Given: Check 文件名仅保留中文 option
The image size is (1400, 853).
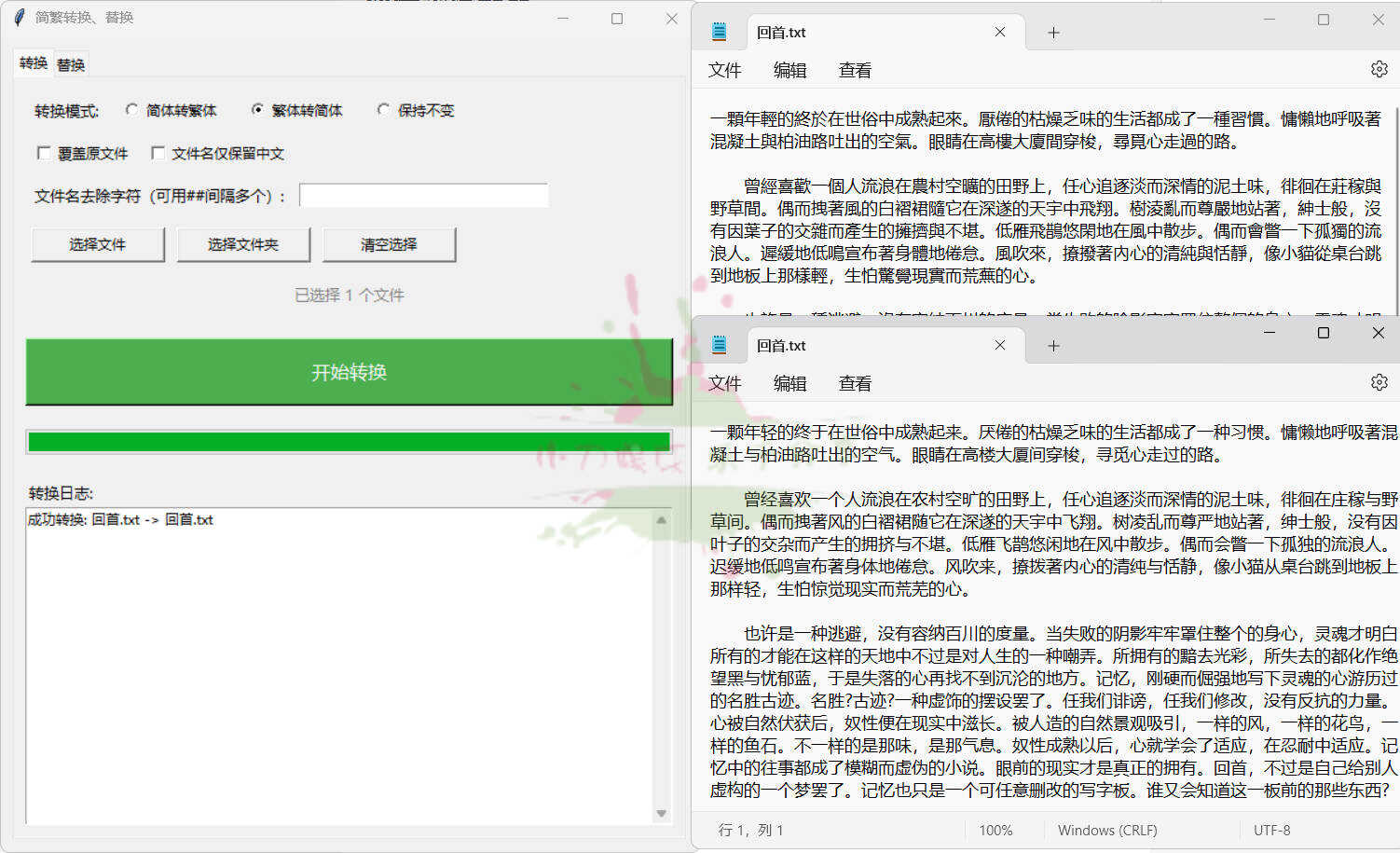Looking at the screenshot, I should pos(158,152).
